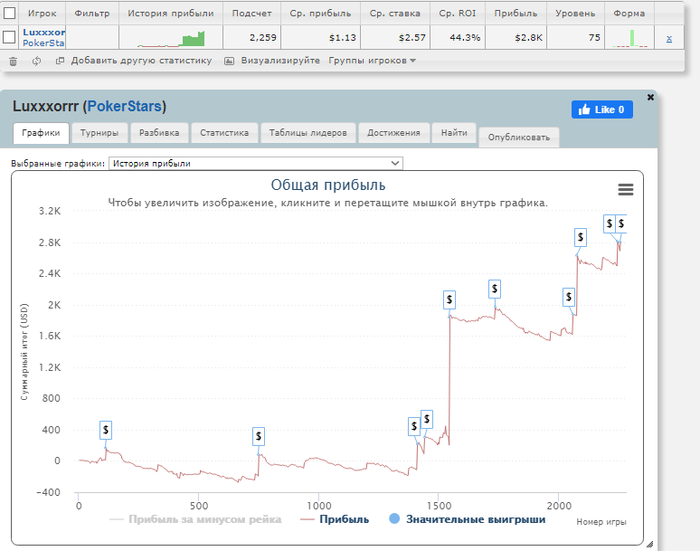Click the Form mini bar chart

tap(629, 38)
